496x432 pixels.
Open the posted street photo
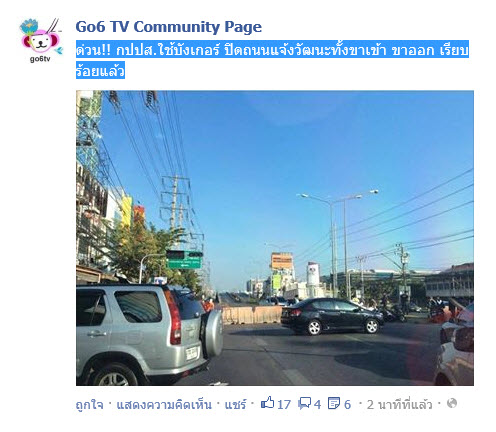275,238
